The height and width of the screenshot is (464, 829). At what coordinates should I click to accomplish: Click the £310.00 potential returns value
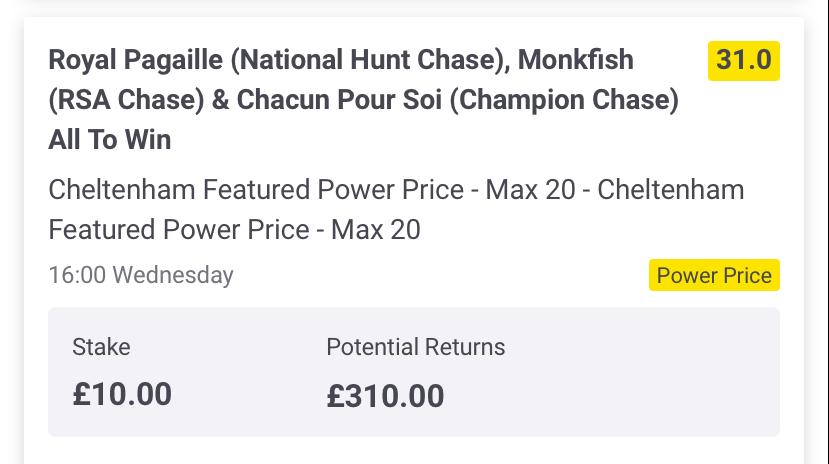coord(385,395)
